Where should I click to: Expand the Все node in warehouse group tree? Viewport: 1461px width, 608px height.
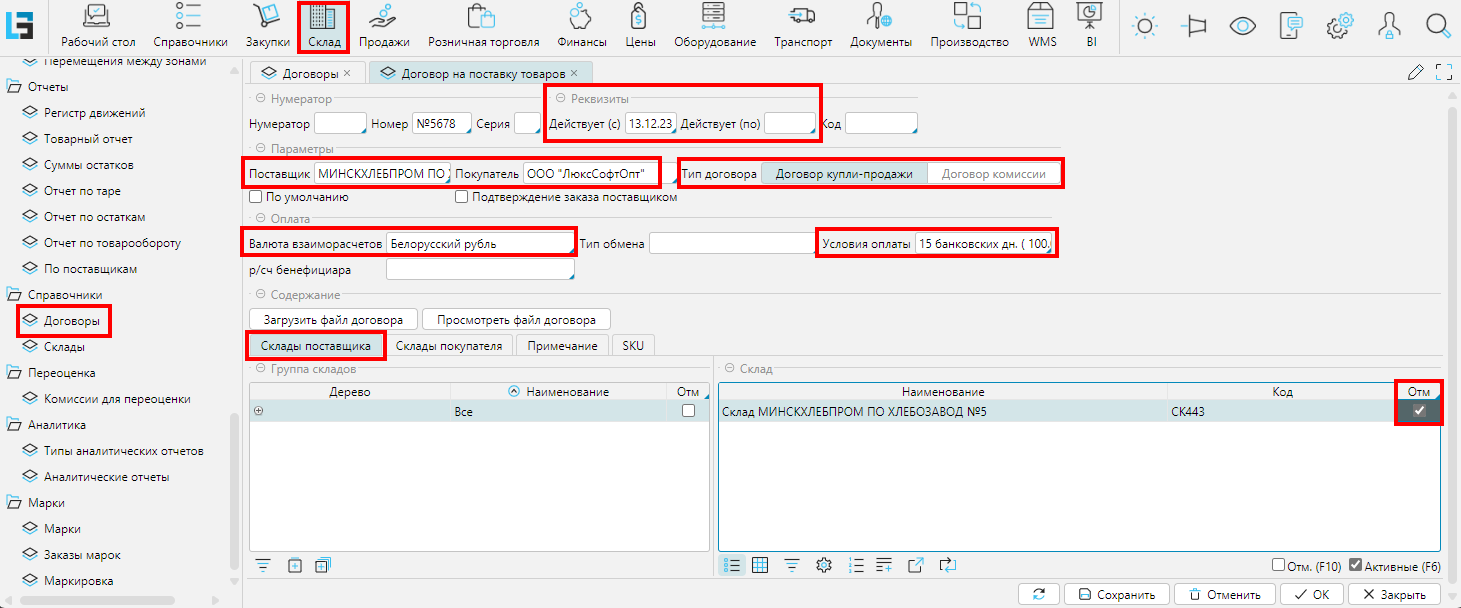coord(259,411)
